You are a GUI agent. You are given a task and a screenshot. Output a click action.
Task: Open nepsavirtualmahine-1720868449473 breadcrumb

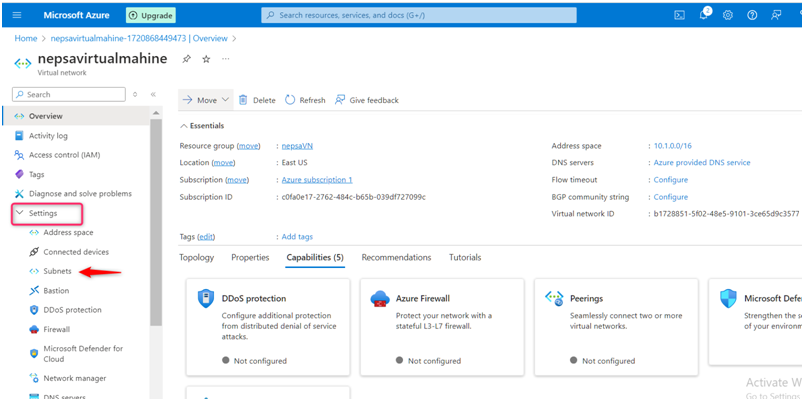pos(139,38)
